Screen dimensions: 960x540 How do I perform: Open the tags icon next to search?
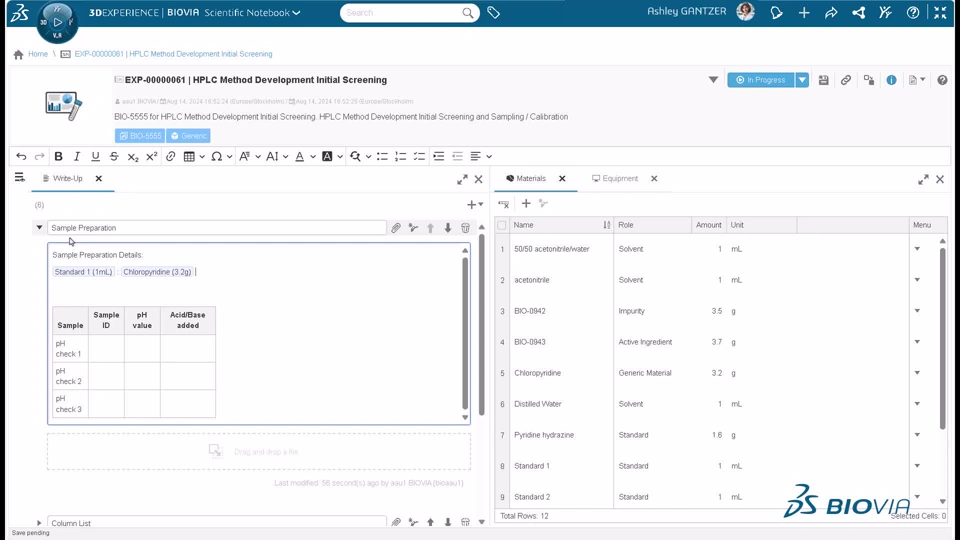pyautogui.click(x=493, y=12)
